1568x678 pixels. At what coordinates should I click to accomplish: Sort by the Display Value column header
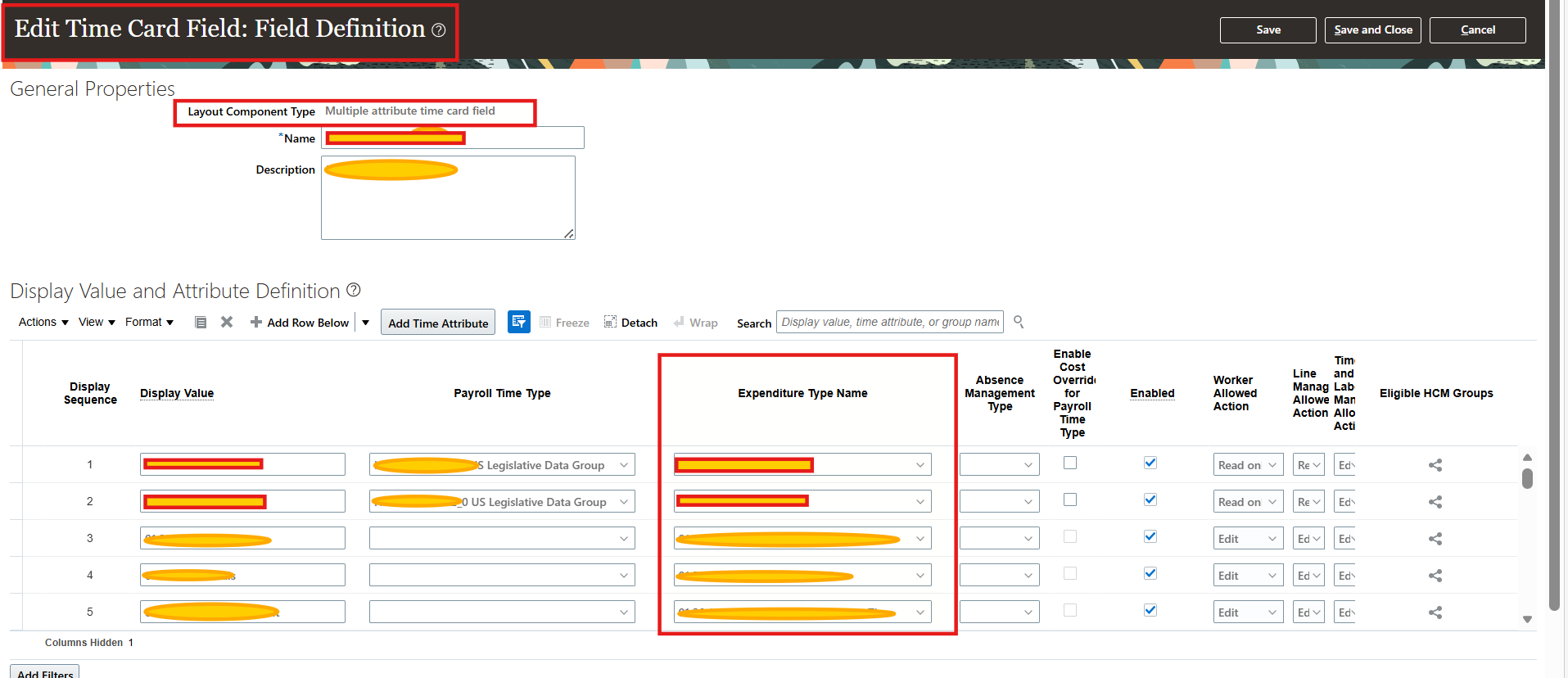tap(177, 393)
